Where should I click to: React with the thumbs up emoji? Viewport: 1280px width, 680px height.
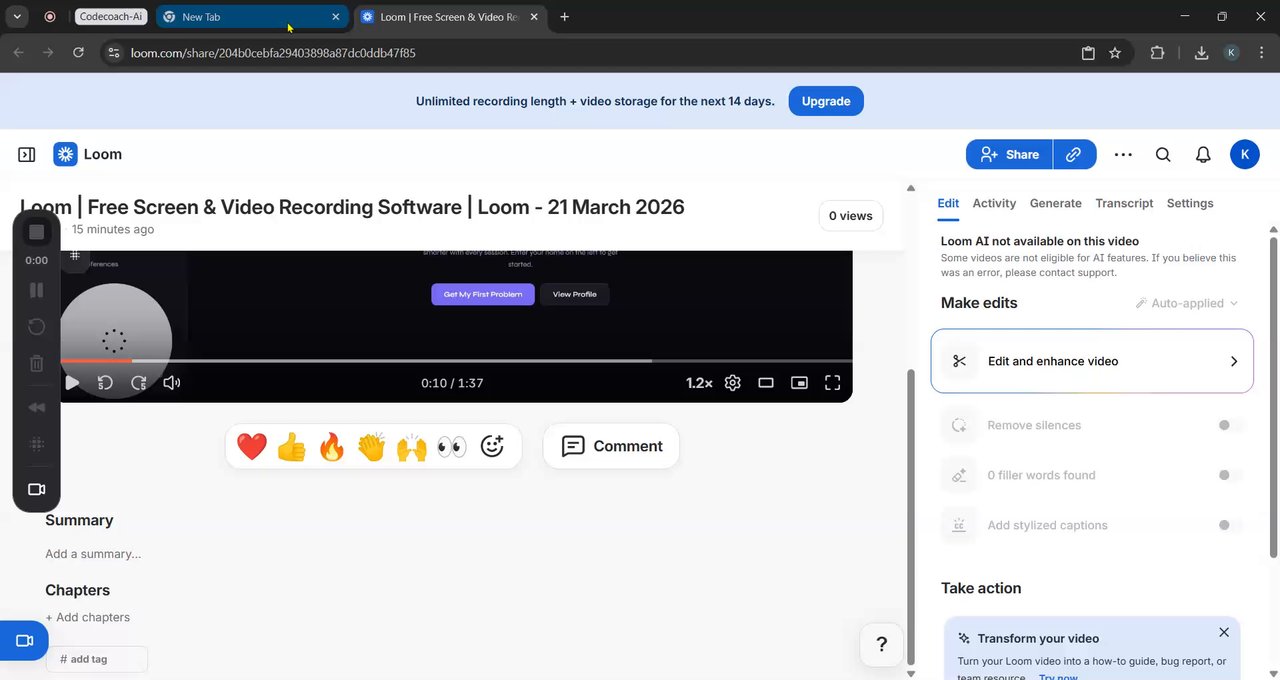(292, 446)
